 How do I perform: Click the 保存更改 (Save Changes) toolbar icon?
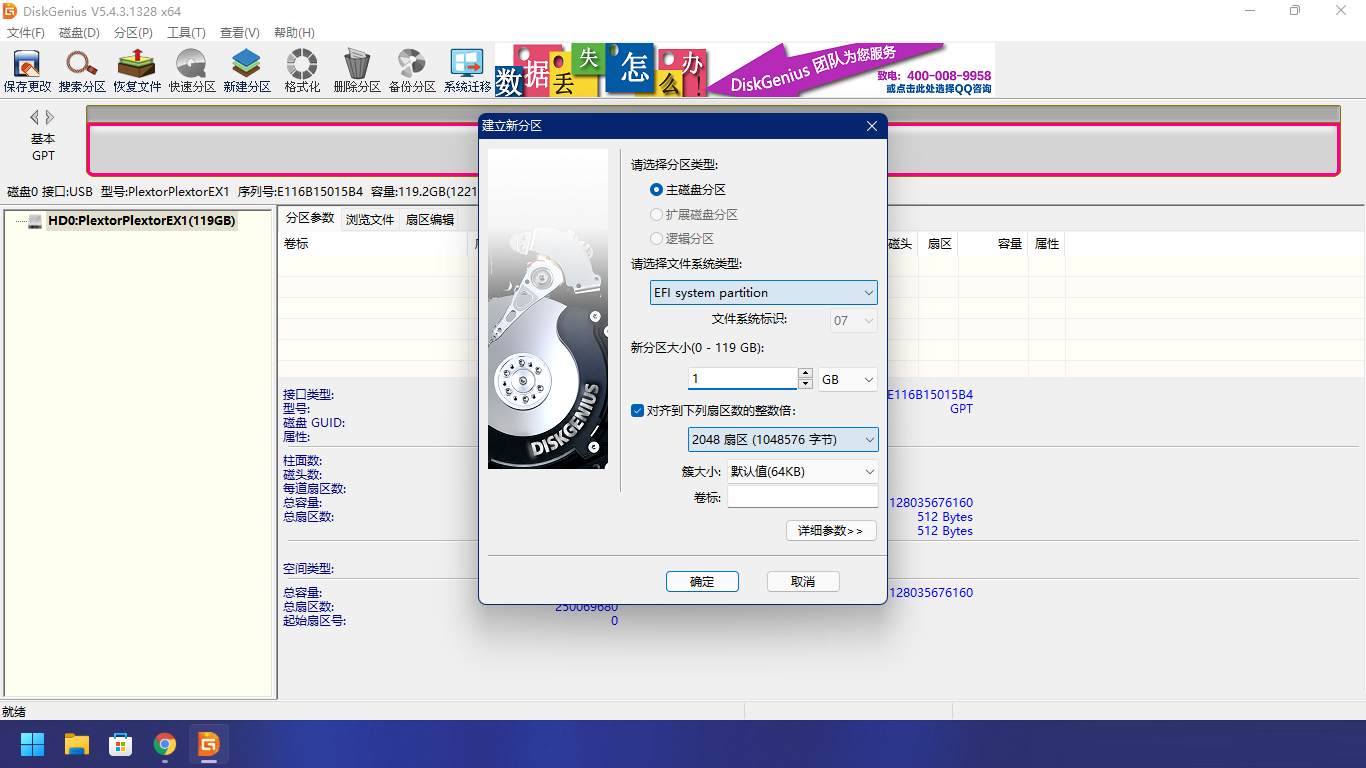coord(27,70)
